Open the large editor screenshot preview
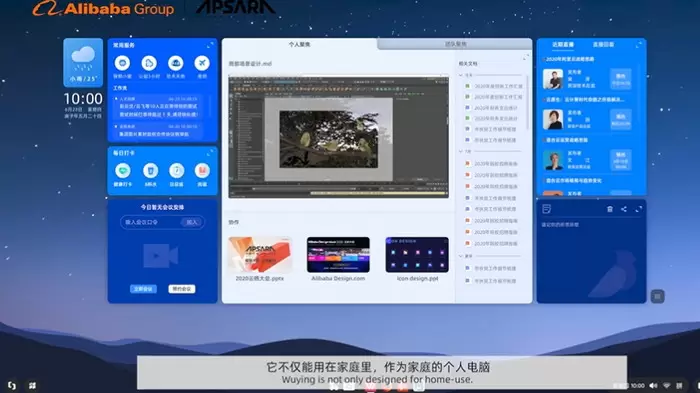 [x=338, y=137]
